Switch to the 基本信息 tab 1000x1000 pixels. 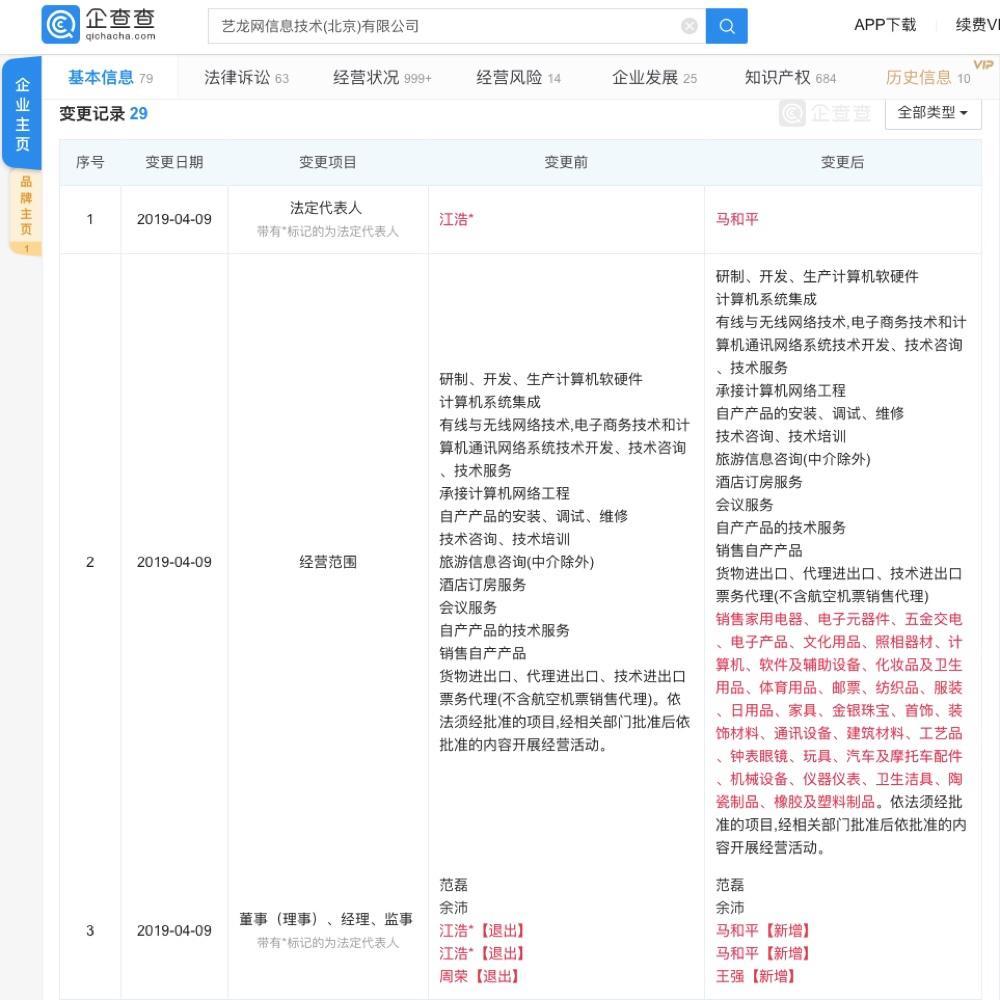pyautogui.click(x=110, y=78)
